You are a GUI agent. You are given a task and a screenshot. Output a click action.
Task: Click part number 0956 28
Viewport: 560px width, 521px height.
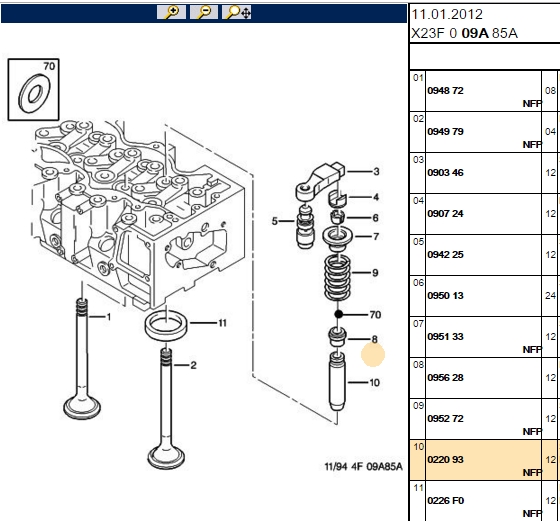click(445, 378)
